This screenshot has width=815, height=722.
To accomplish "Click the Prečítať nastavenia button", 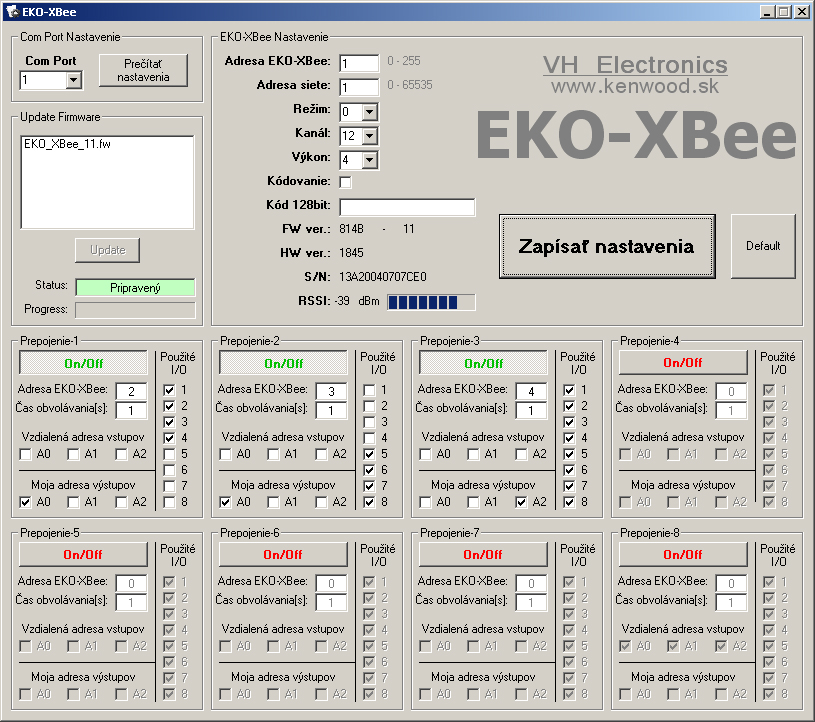I will (143, 70).
